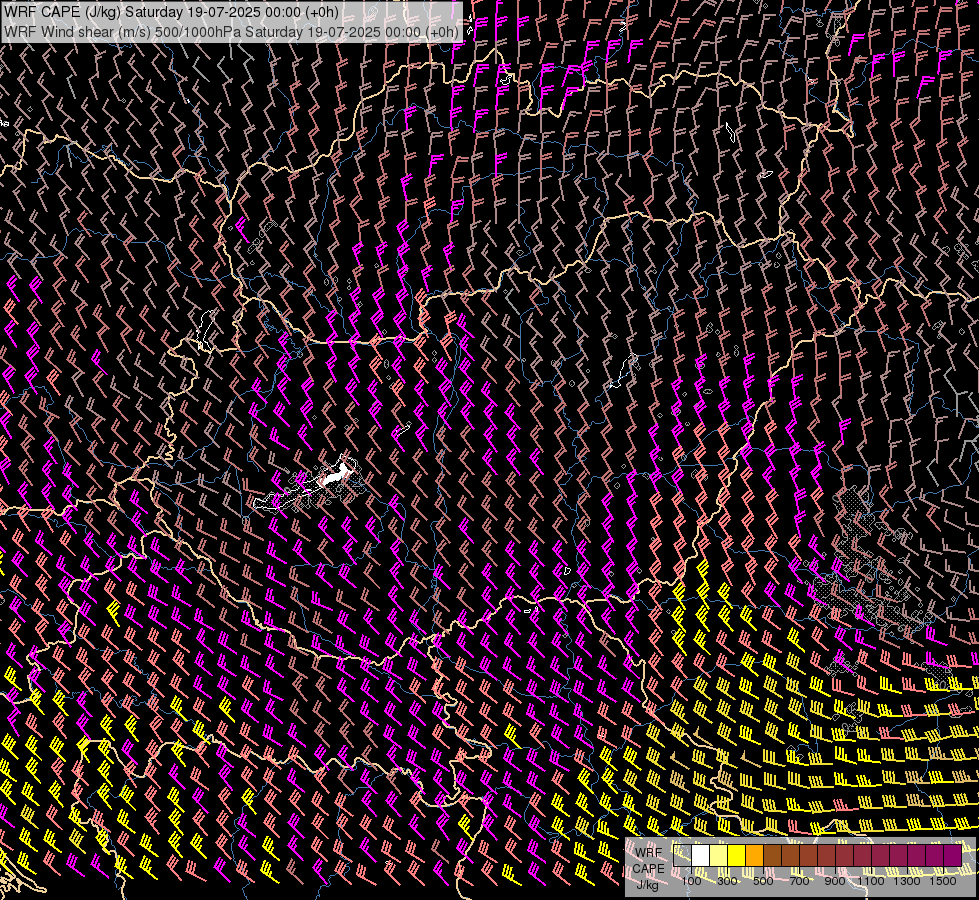This screenshot has width=979, height=900.
Task: Select the last purple legend swatch
Action: pyautogui.click(x=953, y=856)
